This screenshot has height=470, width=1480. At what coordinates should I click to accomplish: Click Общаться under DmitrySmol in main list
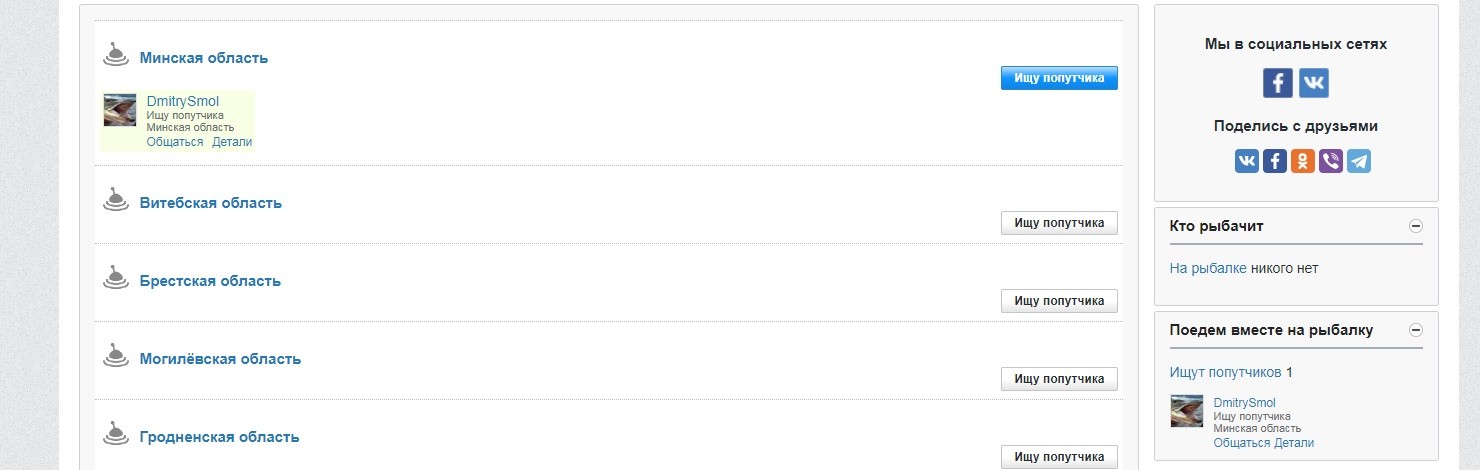pos(175,142)
